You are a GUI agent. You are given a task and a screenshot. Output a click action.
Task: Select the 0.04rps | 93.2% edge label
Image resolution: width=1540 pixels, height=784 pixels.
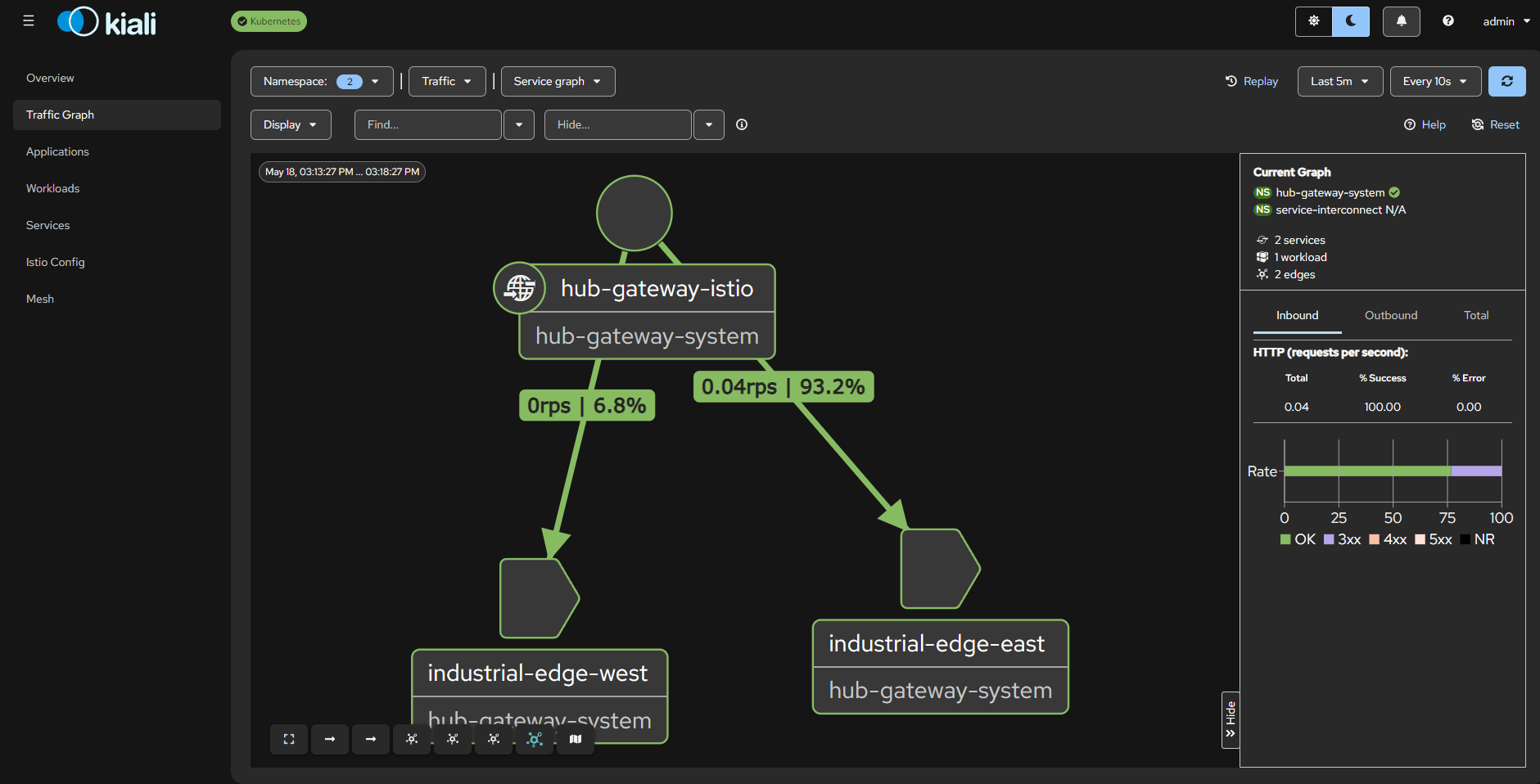pyautogui.click(x=784, y=386)
